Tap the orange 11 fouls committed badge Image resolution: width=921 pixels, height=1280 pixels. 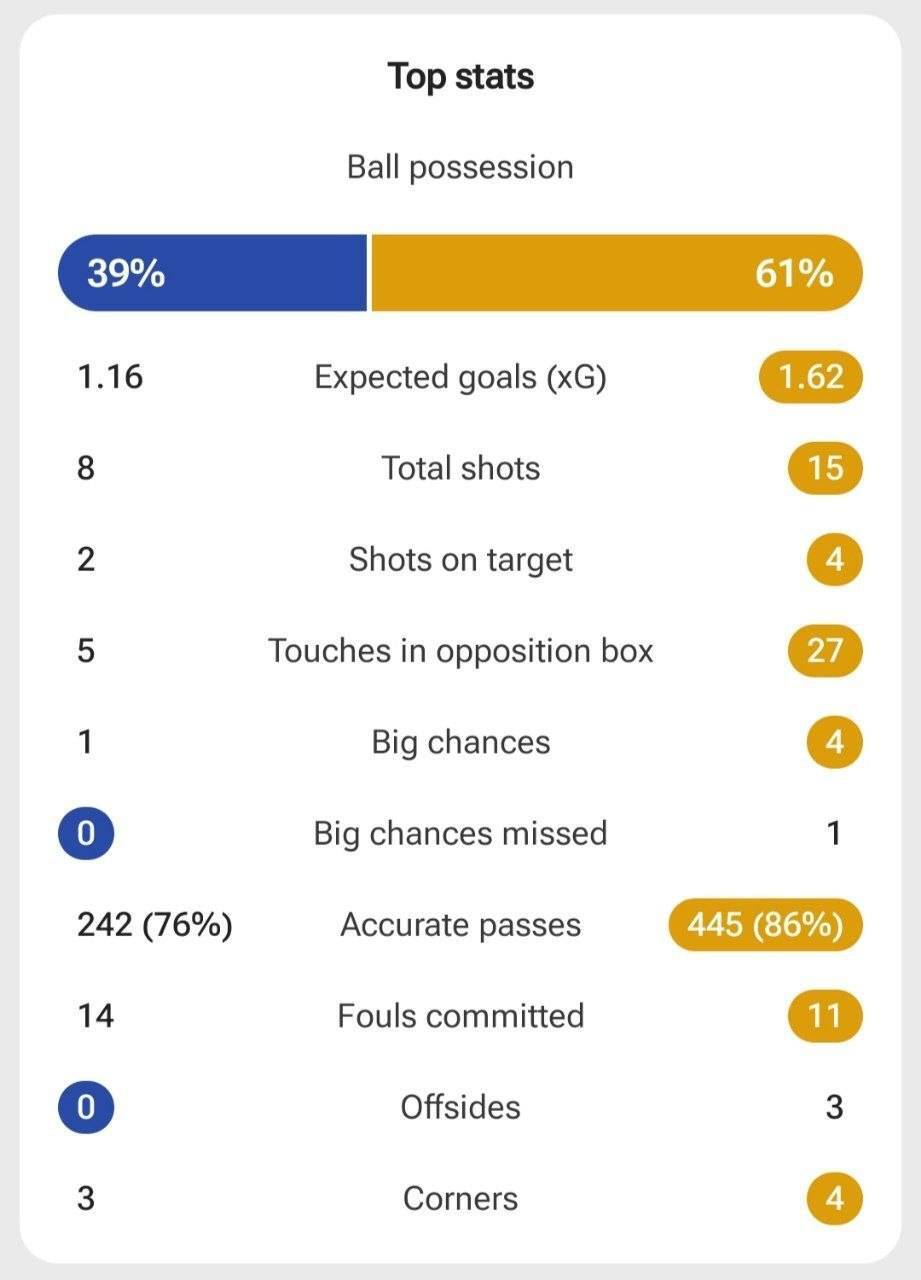click(825, 1016)
